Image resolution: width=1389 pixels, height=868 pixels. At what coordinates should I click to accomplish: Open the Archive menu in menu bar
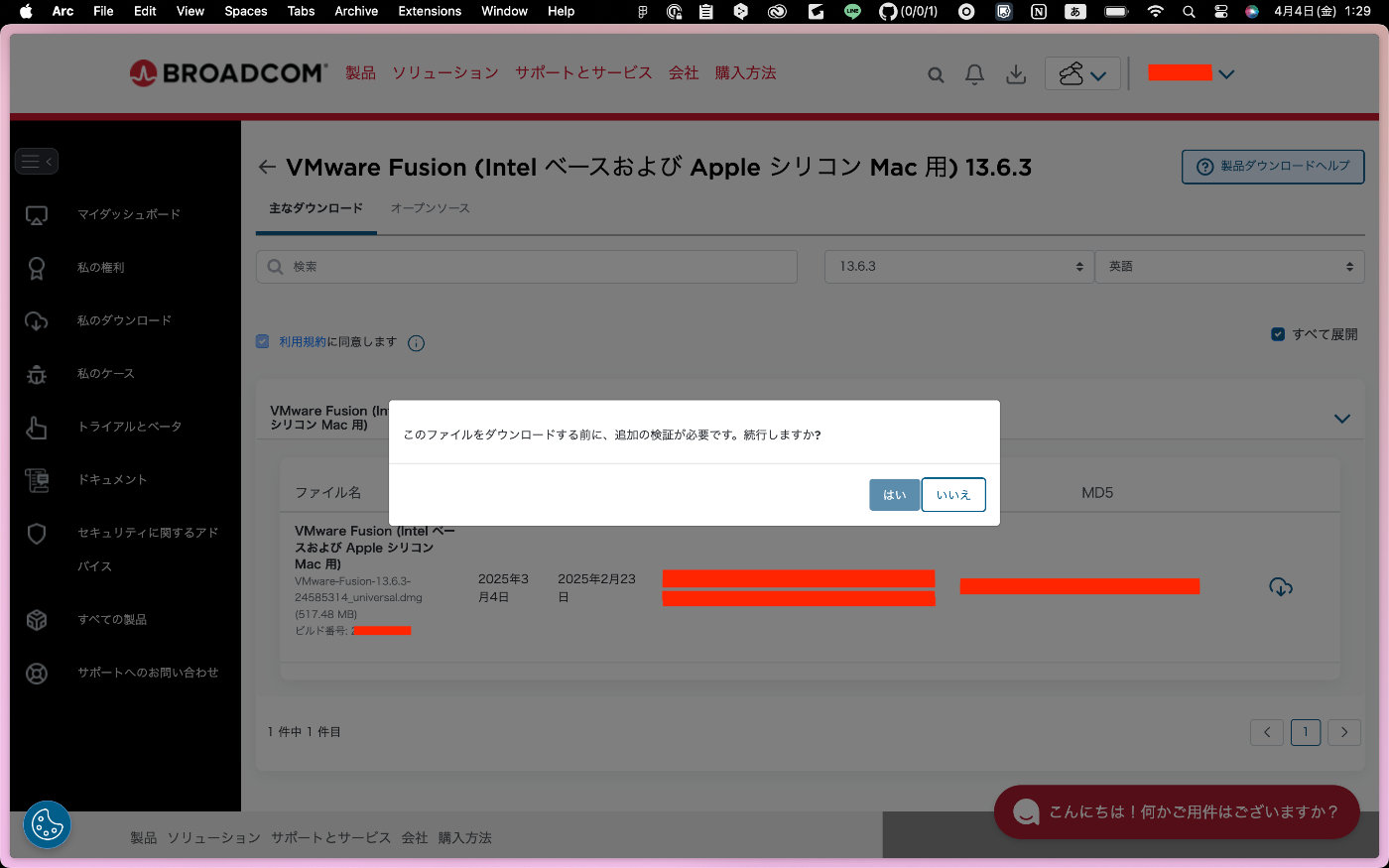pyautogui.click(x=356, y=11)
